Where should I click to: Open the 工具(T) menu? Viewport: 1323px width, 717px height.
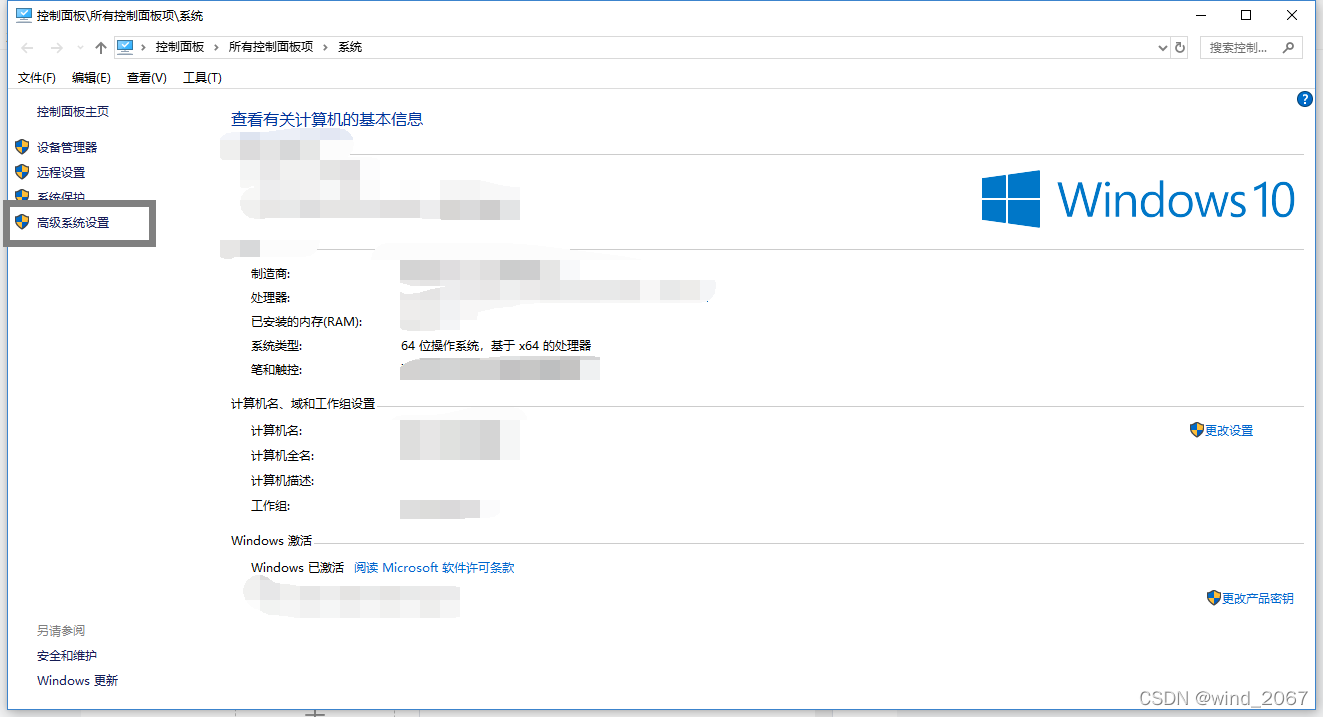(x=202, y=78)
